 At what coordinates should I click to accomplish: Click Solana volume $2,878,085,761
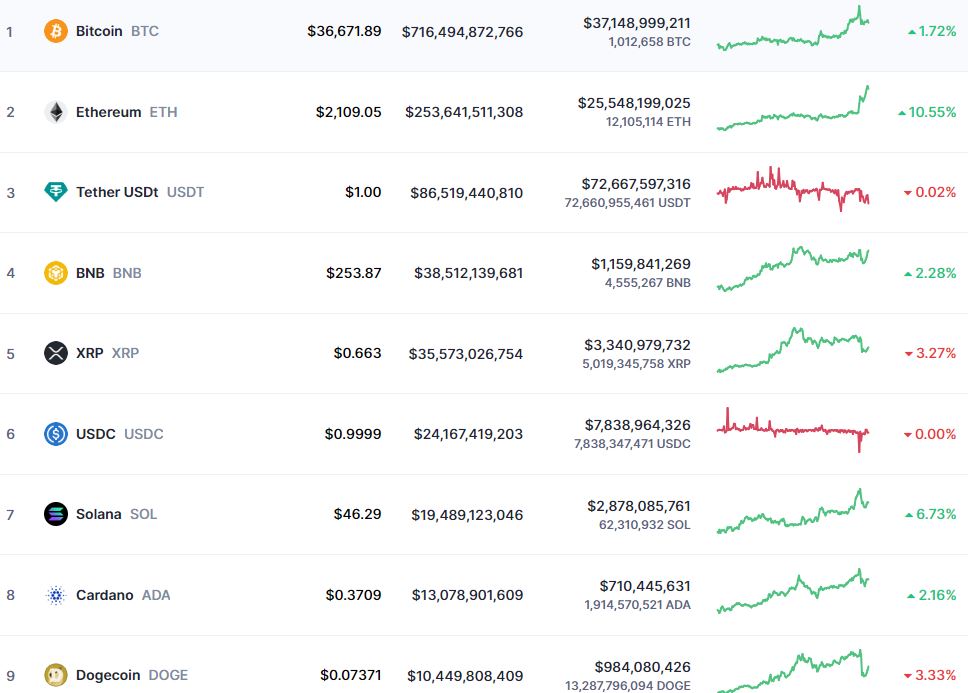tap(639, 506)
